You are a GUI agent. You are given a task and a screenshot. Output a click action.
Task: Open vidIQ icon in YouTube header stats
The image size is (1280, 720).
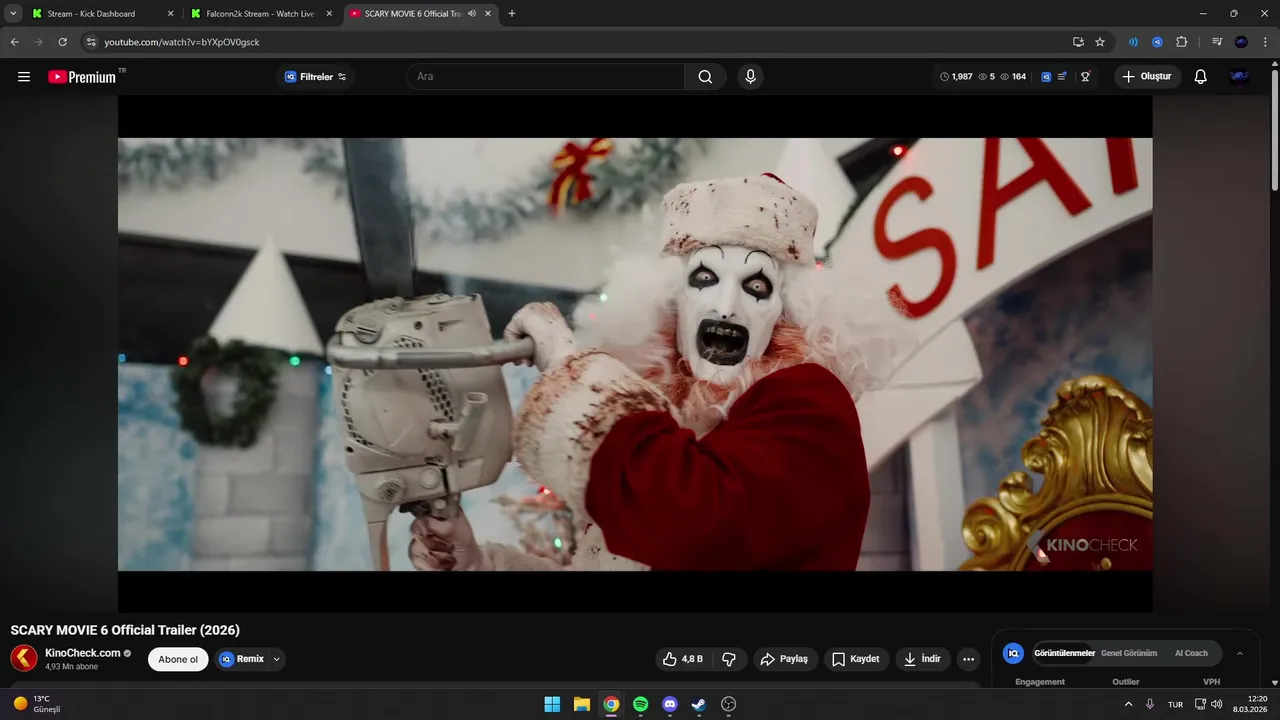[x=1046, y=77]
